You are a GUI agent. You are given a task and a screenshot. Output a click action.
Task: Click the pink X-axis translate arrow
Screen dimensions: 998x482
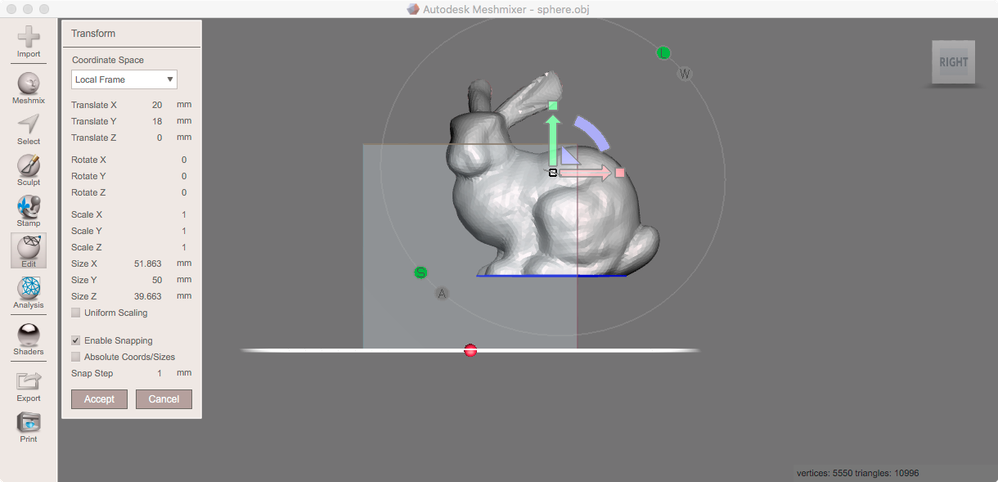coord(586,173)
